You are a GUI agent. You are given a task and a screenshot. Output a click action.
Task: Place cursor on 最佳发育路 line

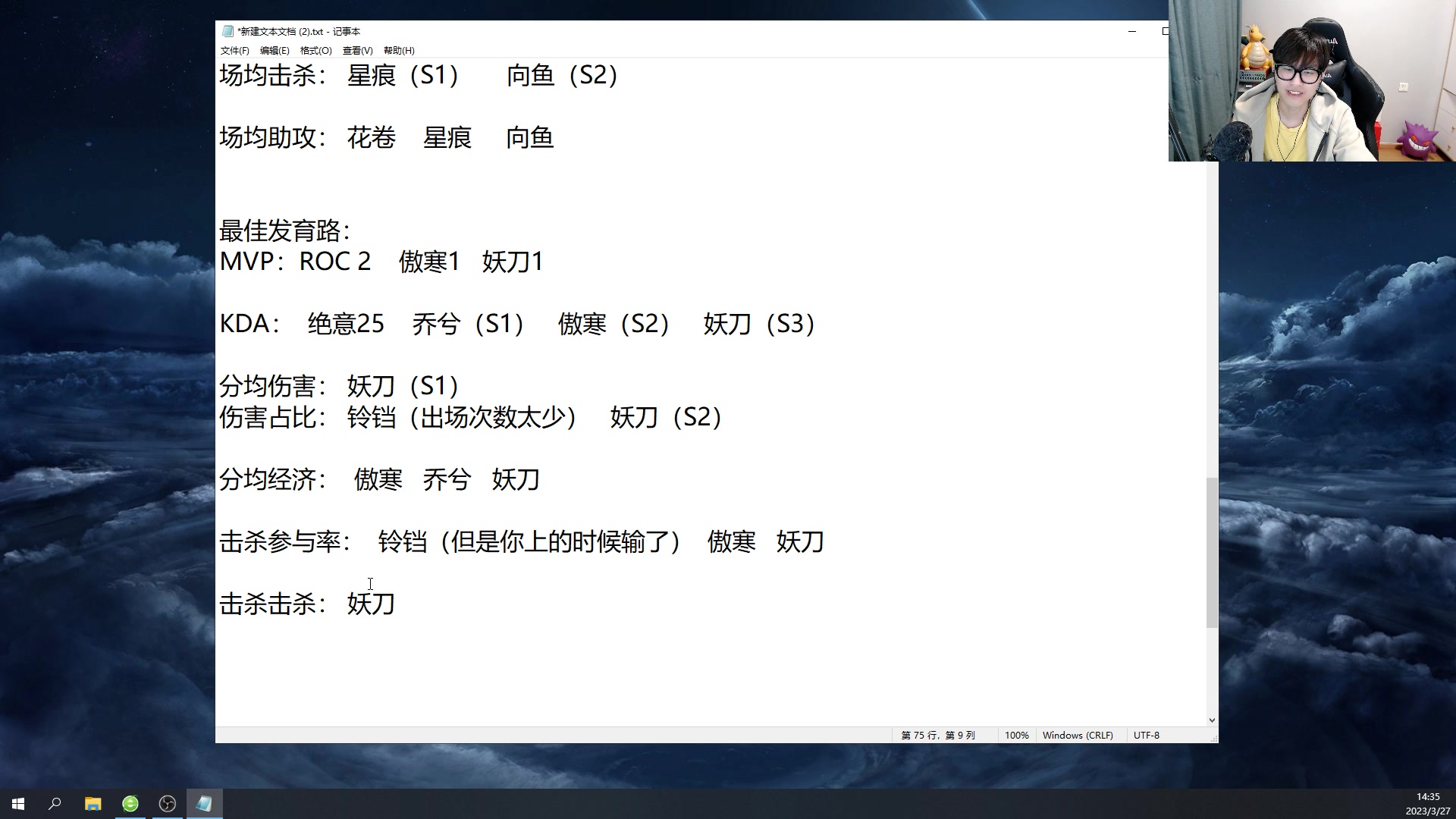pos(285,231)
